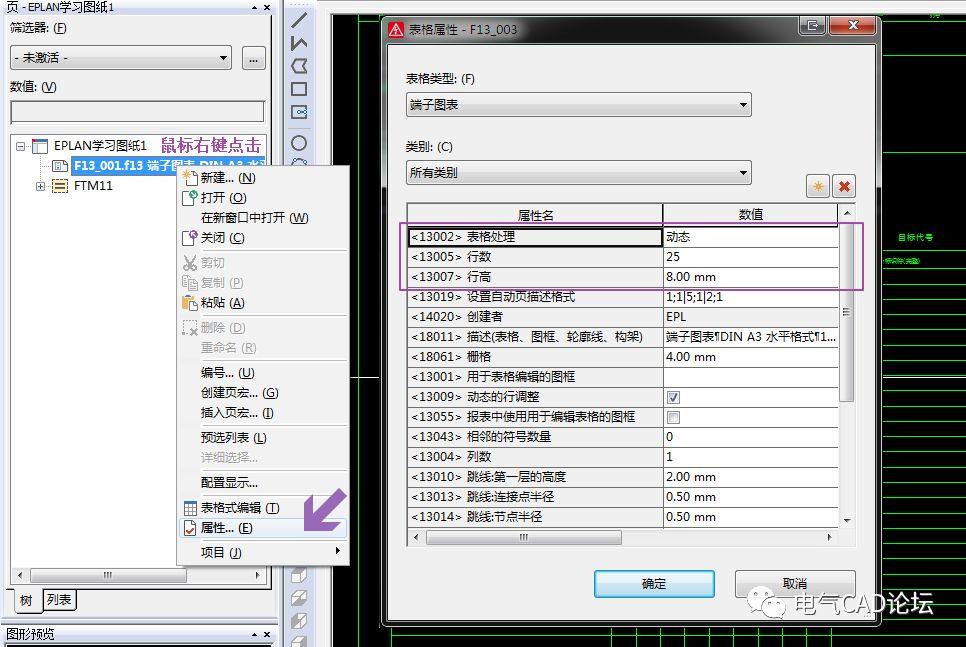Switch to the 列表 tab
This screenshot has height=647, width=966.
pos(60,600)
